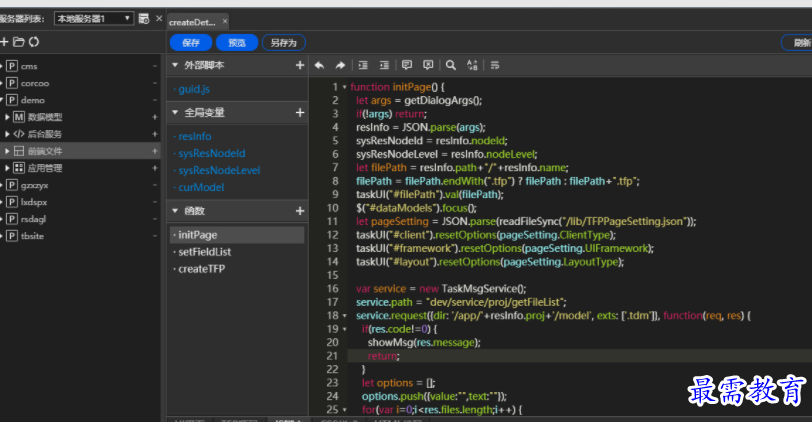This screenshot has width=812, height=422.
Task: Expand the 数据模型 tree node
Action: [x=7, y=117]
